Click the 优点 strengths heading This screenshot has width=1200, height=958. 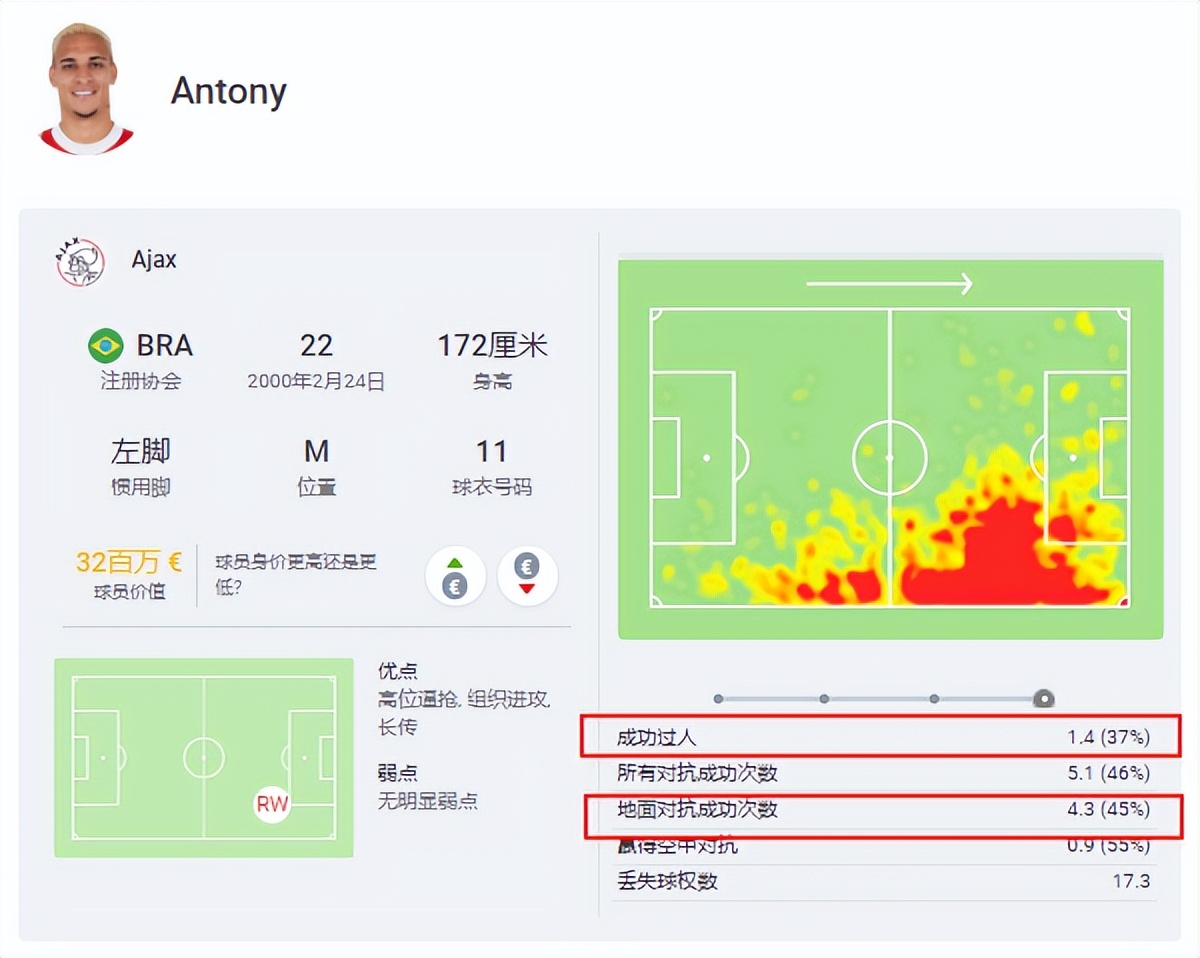(398, 671)
